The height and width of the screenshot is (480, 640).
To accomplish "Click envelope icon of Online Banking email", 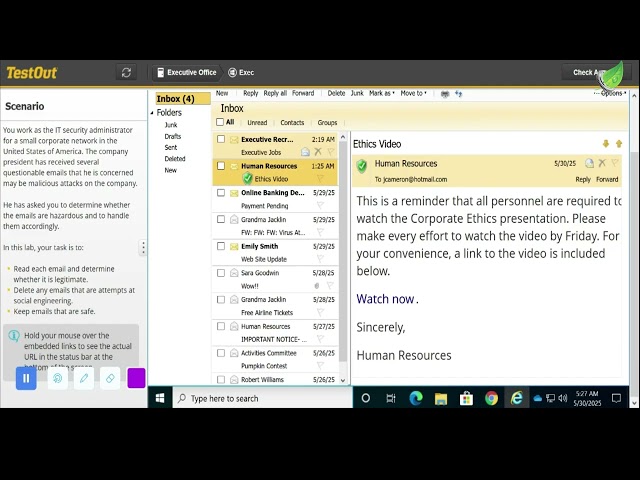I will 234,193.
